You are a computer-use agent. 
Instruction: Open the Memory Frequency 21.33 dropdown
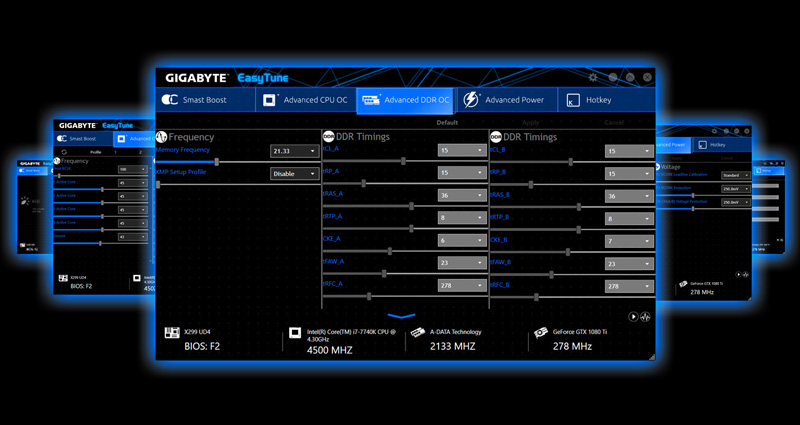point(295,151)
